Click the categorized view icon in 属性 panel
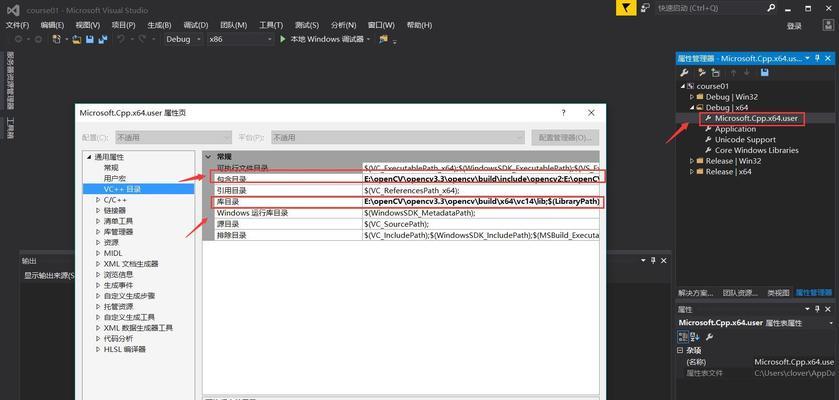Viewport: 839px width, 400px height. [683, 336]
